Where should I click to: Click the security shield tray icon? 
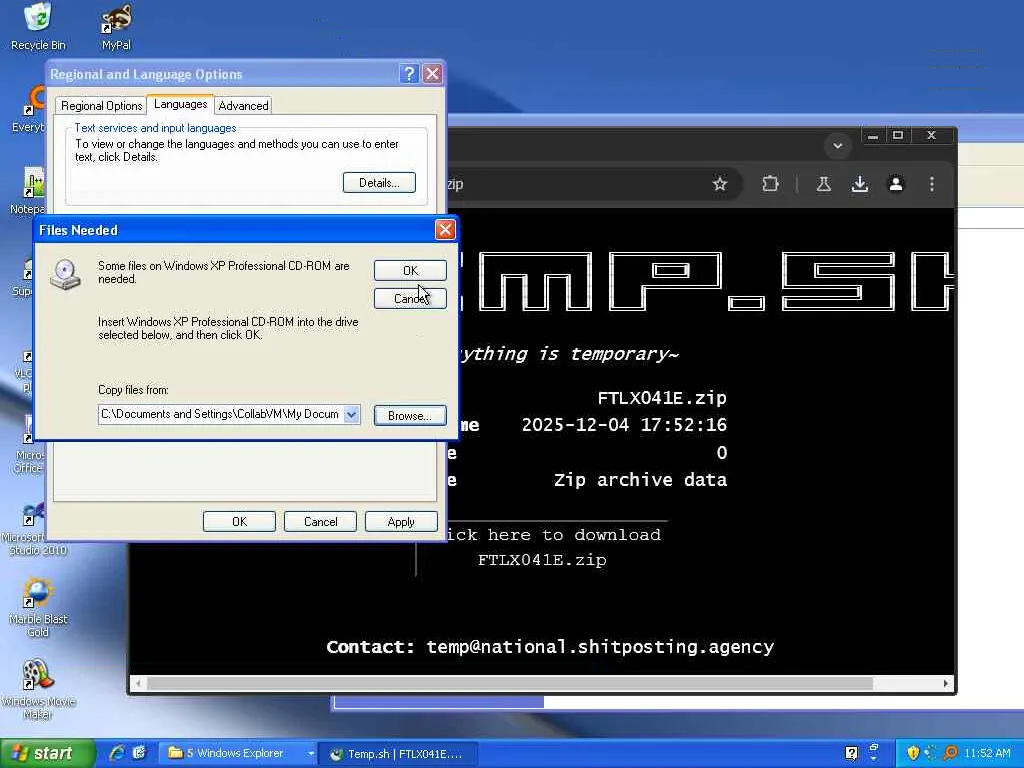(913, 753)
